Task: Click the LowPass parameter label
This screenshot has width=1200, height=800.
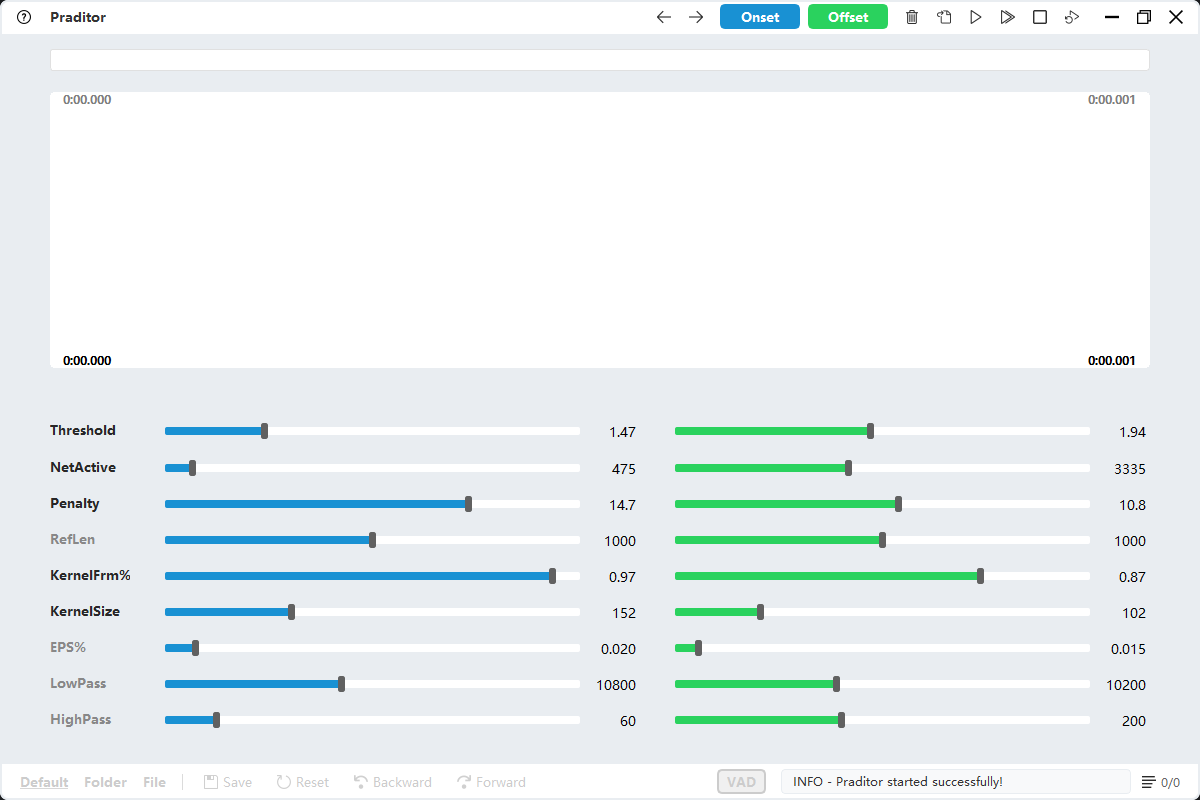Action: pos(78,683)
